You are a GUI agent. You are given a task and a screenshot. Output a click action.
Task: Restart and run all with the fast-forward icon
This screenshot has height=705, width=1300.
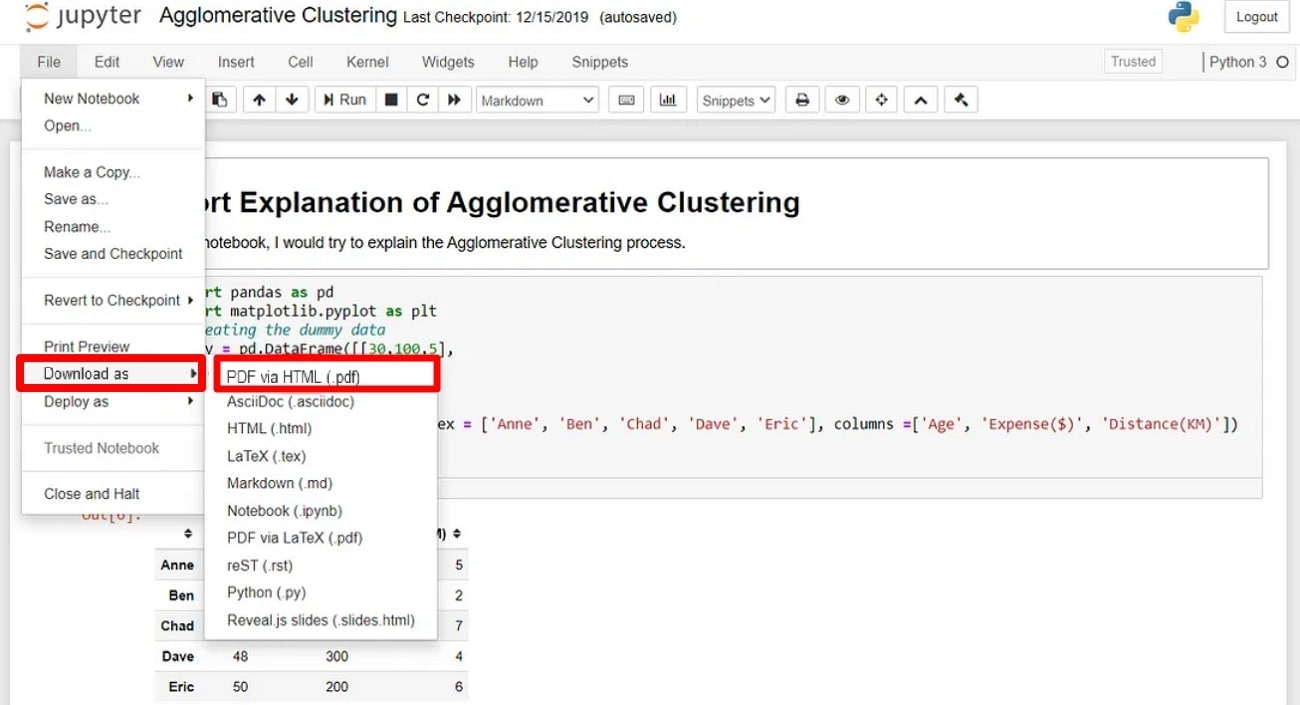(454, 100)
